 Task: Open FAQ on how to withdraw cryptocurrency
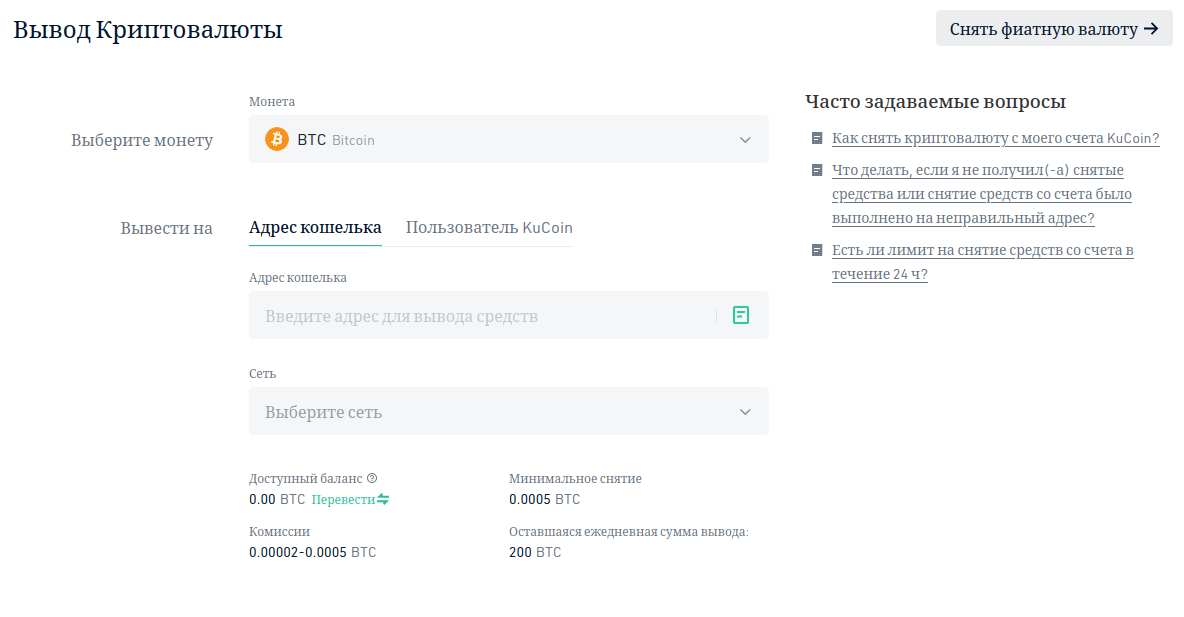click(995, 138)
